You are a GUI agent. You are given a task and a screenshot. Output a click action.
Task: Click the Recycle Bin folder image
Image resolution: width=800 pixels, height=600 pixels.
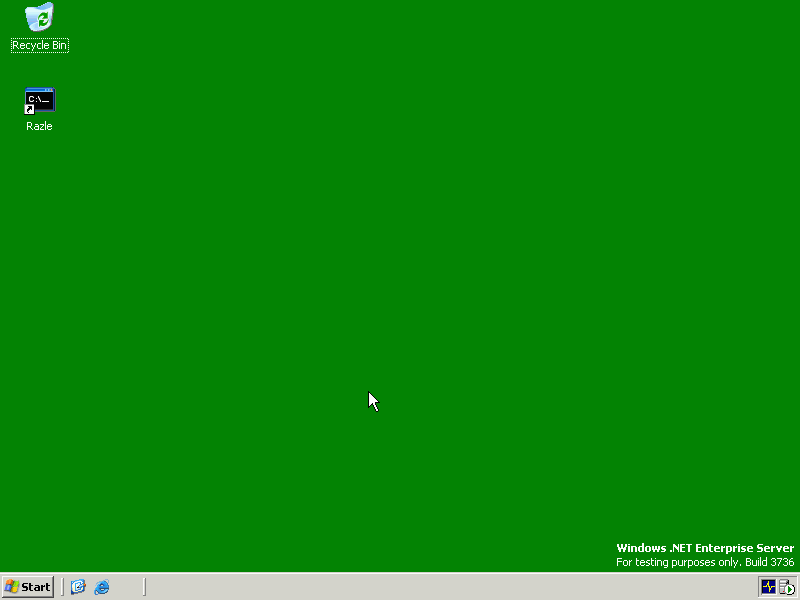pyautogui.click(x=39, y=17)
